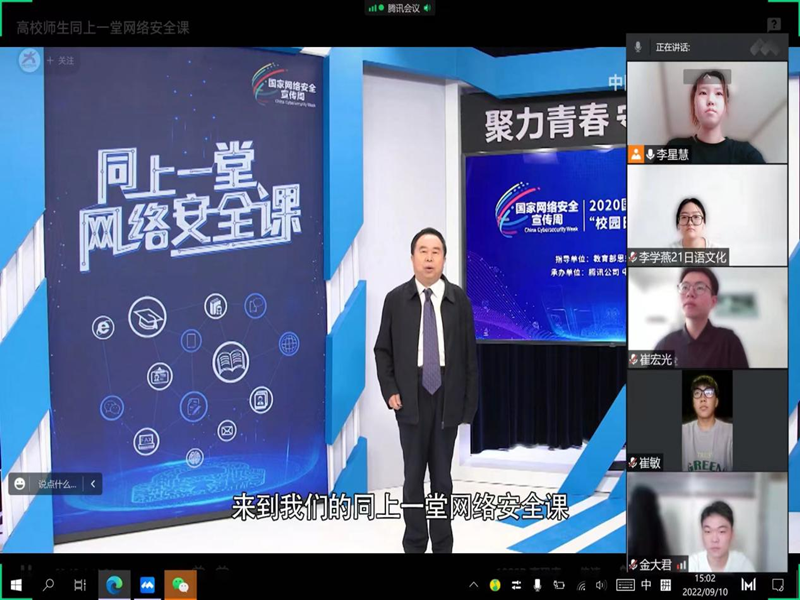Expand hidden system tray icons
800x600 pixels.
(x=474, y=585)
